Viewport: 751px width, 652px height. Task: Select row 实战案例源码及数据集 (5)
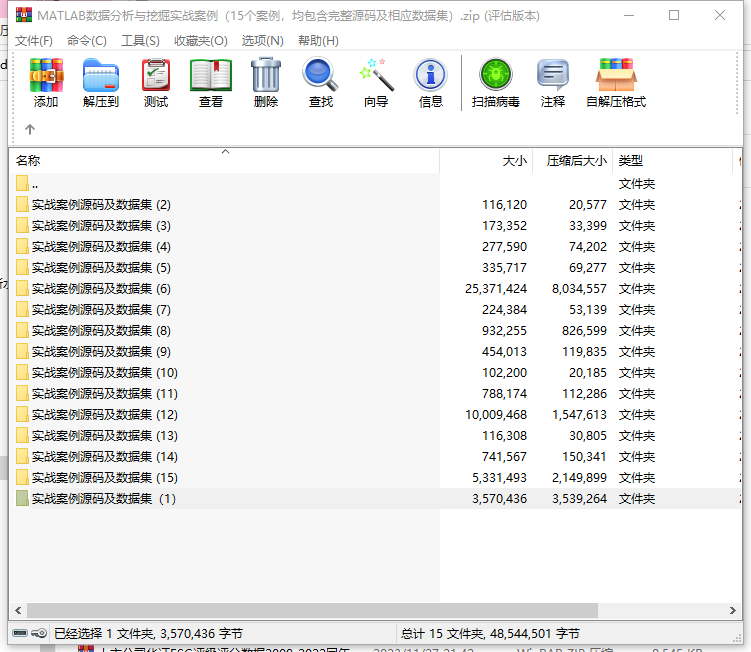[x=376, y=267]
